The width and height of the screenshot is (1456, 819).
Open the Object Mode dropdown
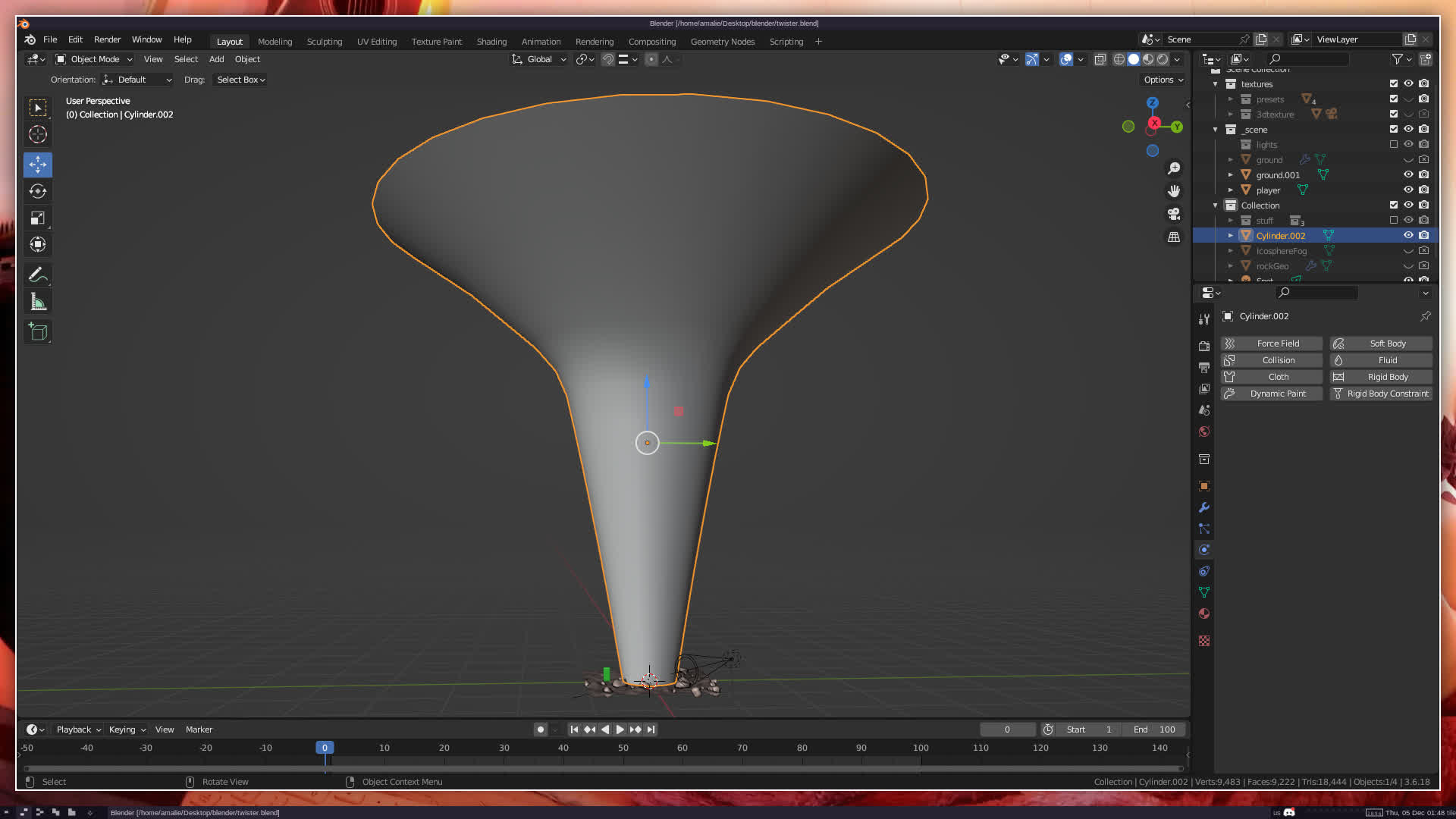pos(94,59)
